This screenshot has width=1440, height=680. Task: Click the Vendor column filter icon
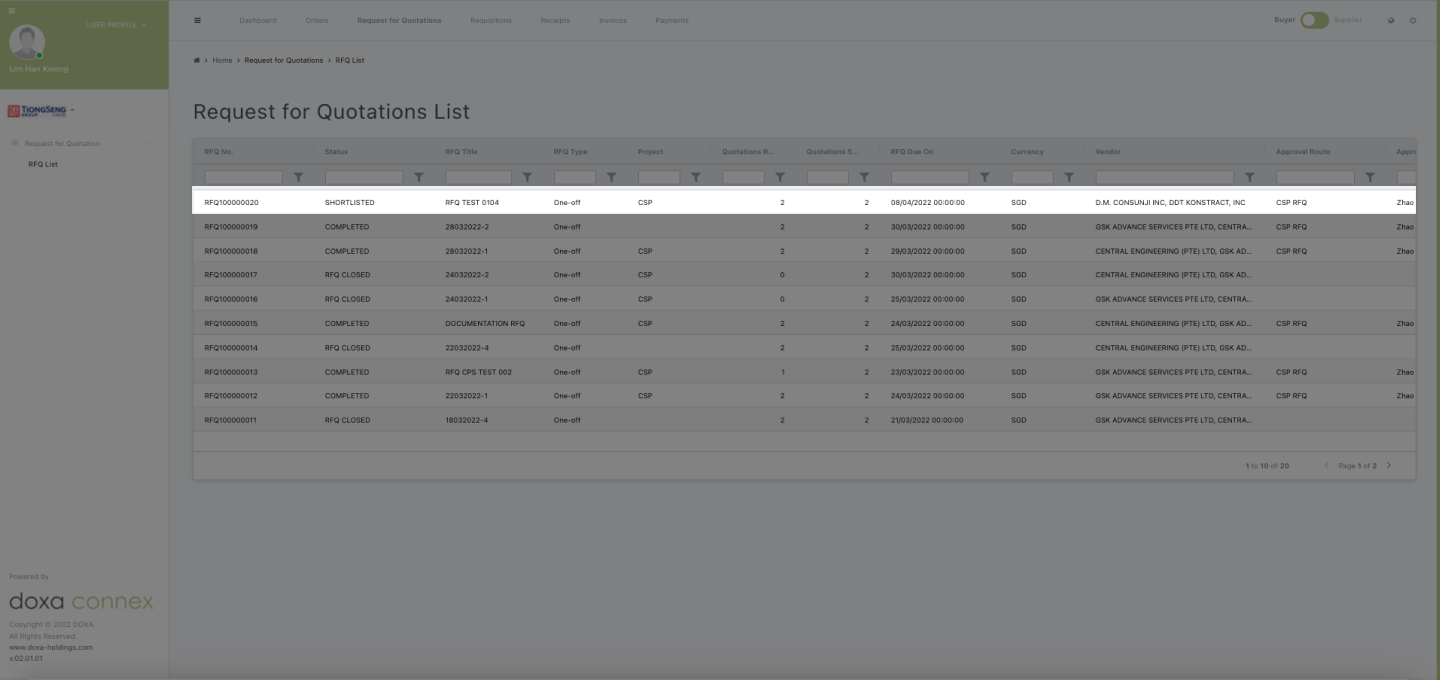click(1249, 177)
